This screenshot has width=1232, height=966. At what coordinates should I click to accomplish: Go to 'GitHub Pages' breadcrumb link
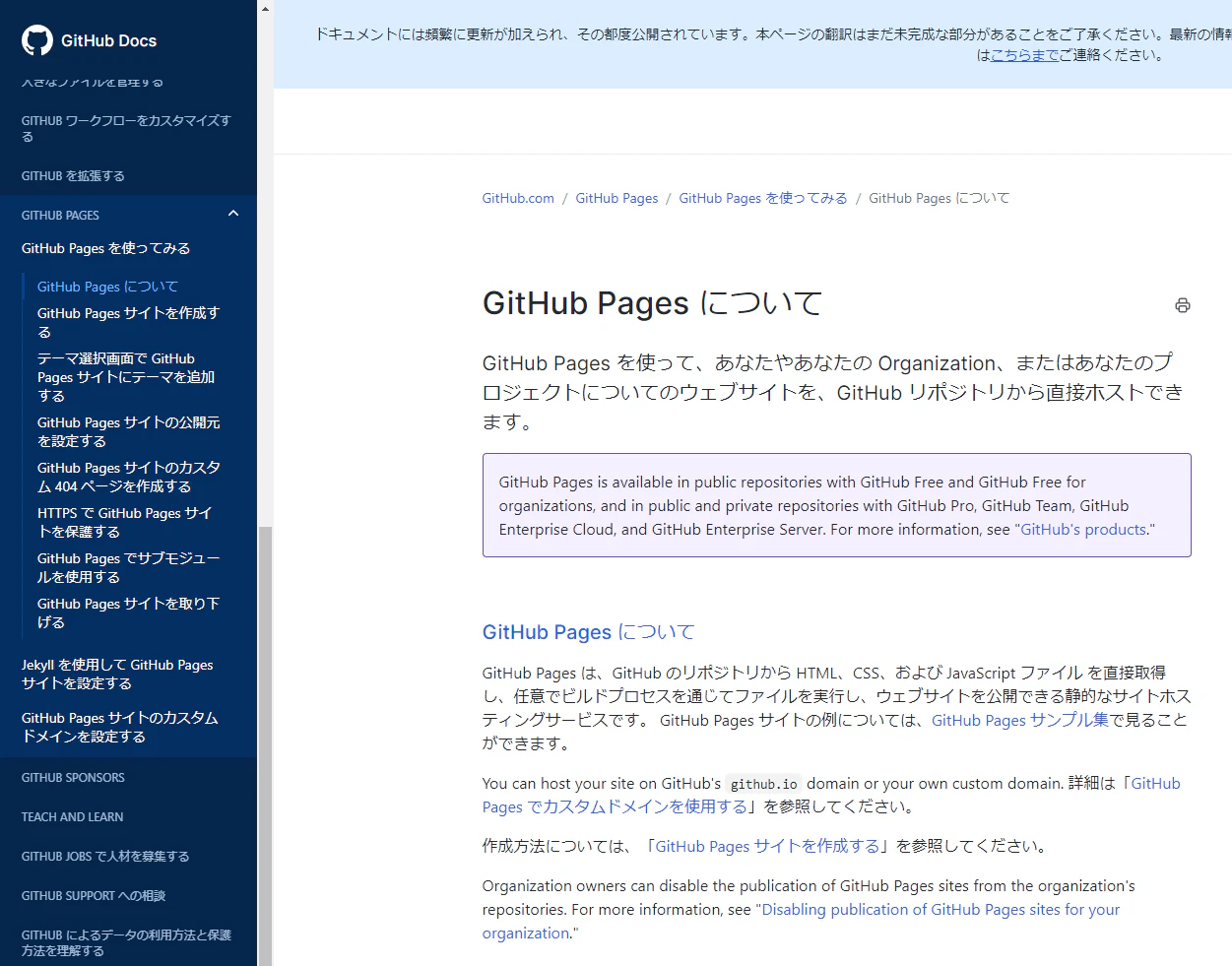616,198
